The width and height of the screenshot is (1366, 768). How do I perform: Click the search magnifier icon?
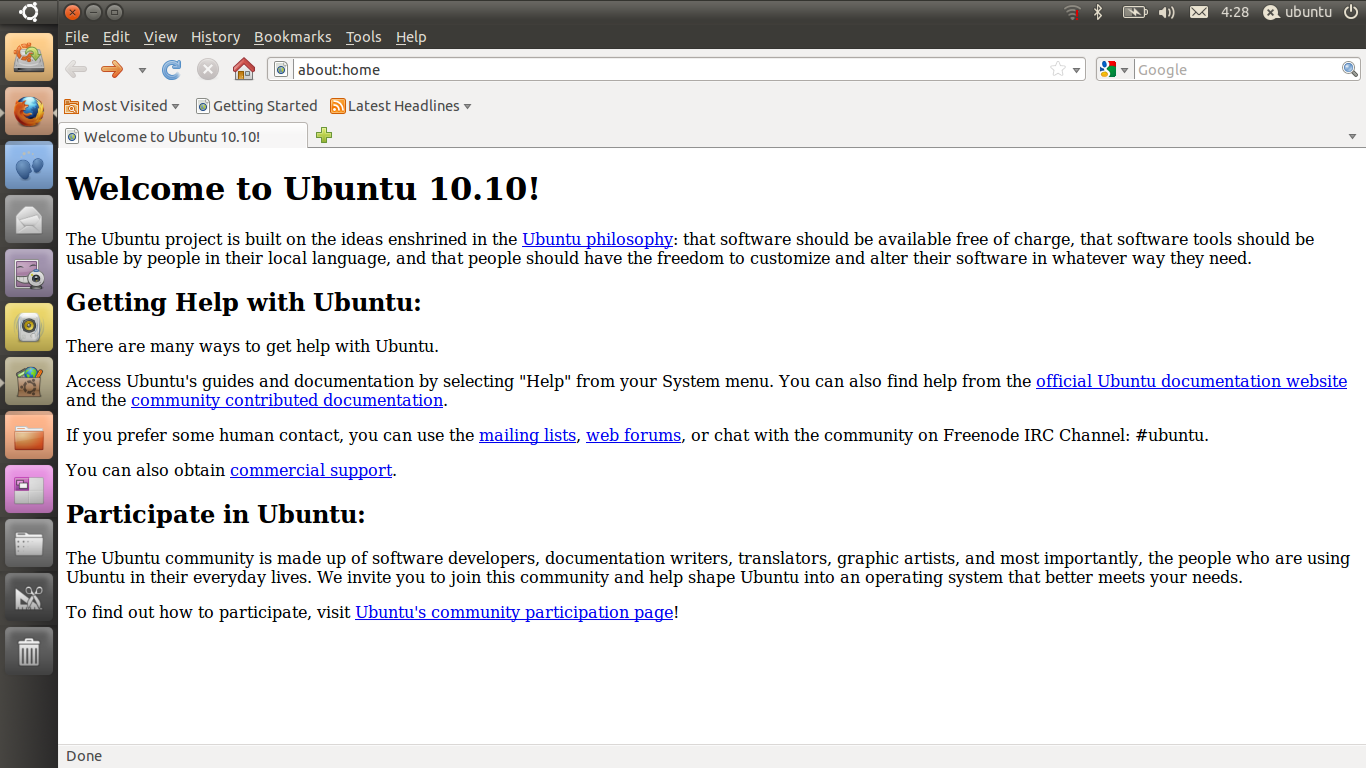[1350, 69]
